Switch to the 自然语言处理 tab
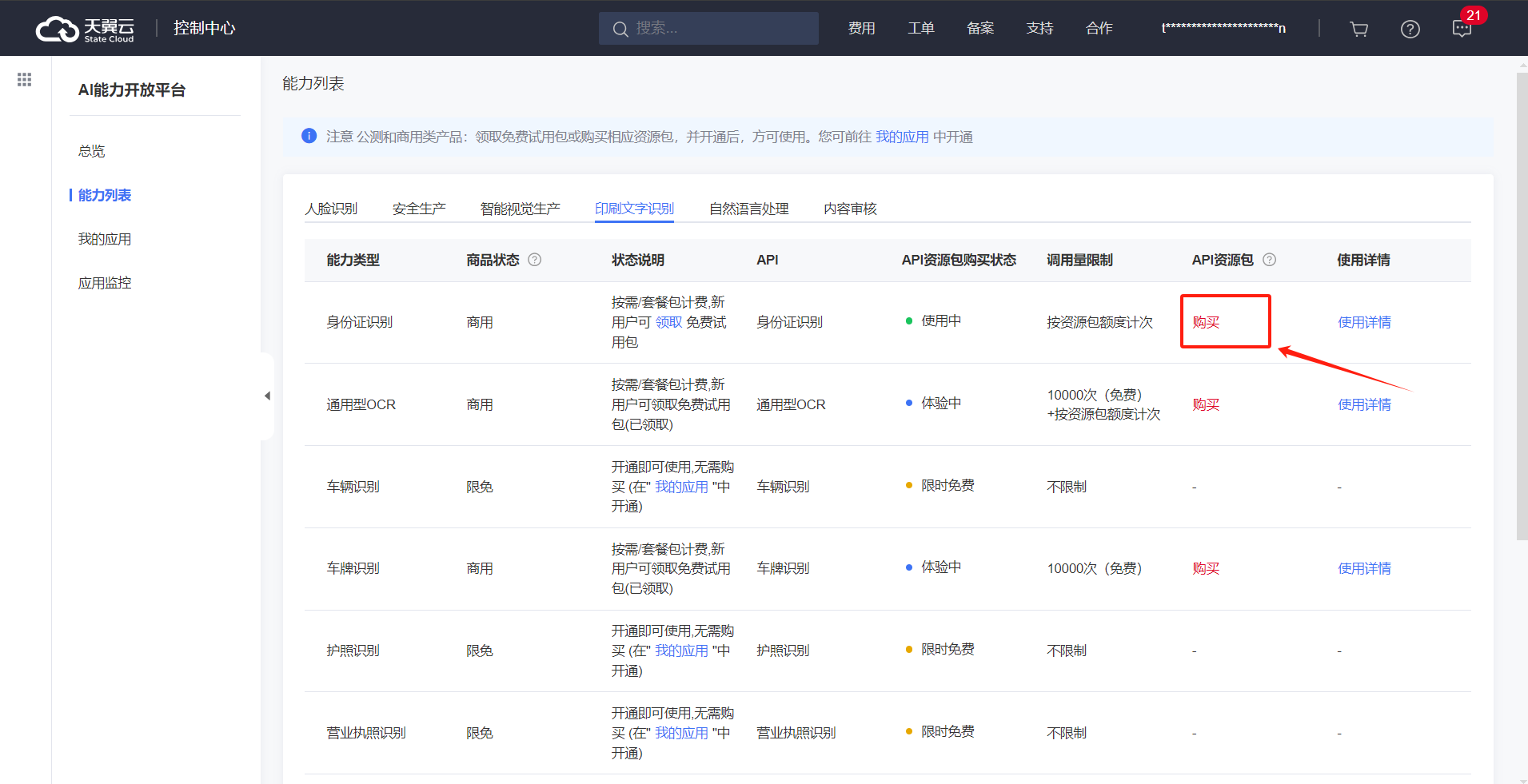The height and width of the screenshot is (784, 1528). point(749,209)
